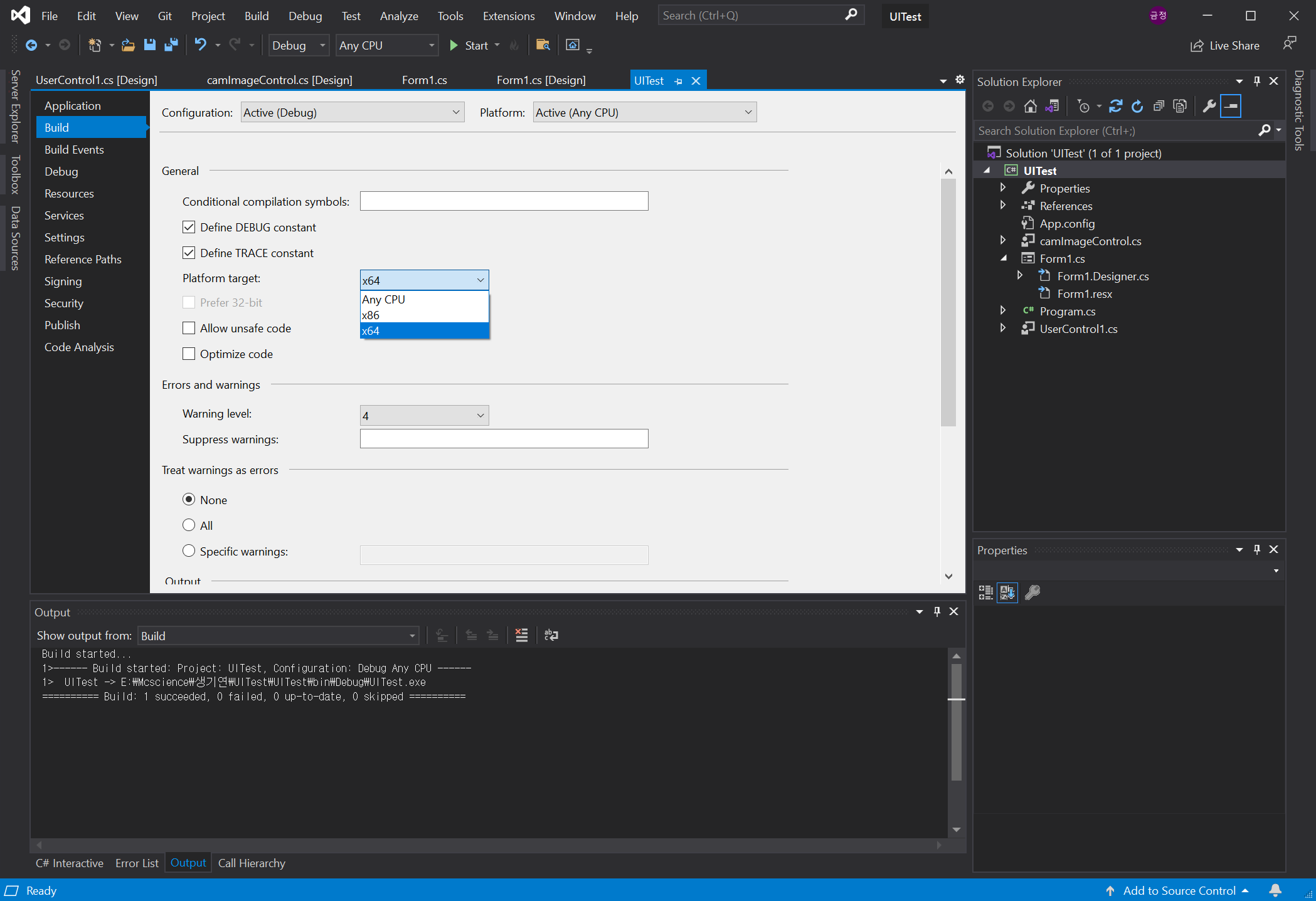Open the Extensions menu
The width and height of the screenshot is (1316, 901).
click(x=508, y=16)
